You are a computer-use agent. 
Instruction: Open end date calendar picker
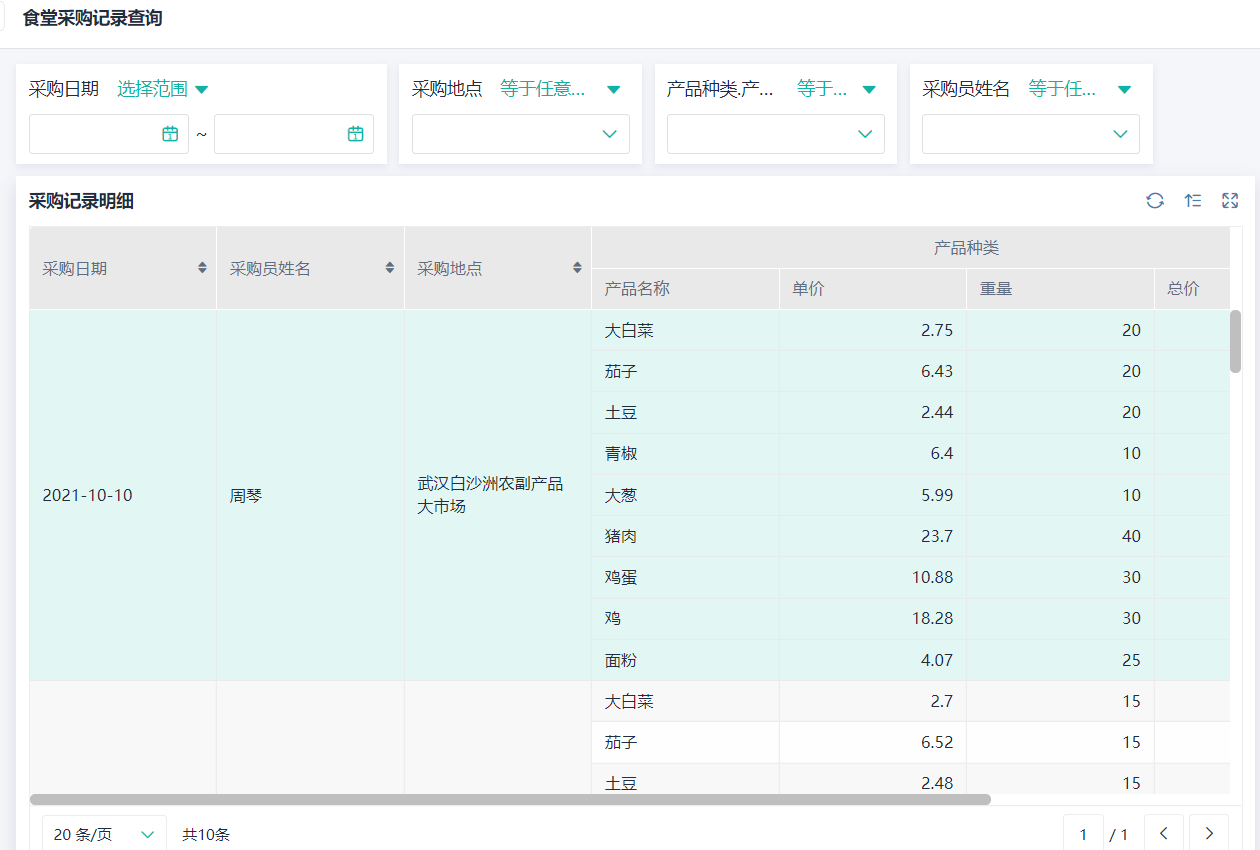(x=355, y=134)
